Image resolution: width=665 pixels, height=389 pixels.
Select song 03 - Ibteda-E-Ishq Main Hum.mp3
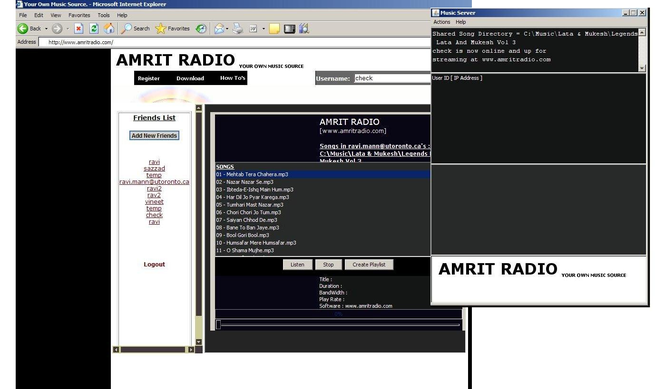[x=322, y=190]
